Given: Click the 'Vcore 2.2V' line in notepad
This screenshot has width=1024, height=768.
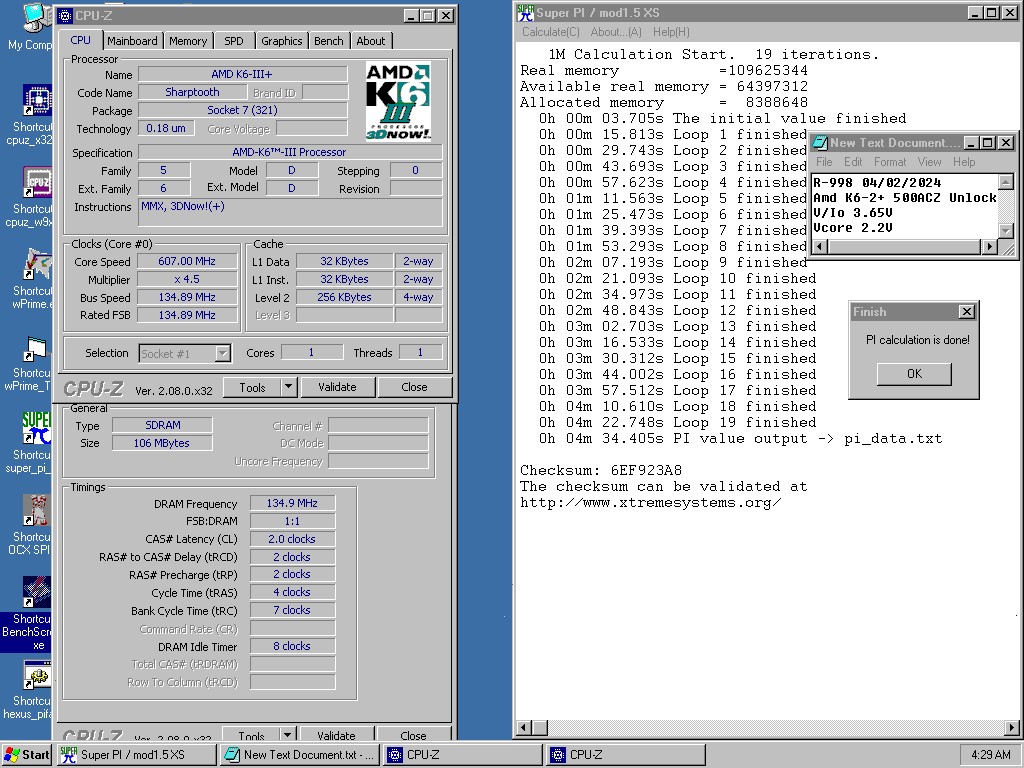Looking at the screenshot, I should 853,228.
